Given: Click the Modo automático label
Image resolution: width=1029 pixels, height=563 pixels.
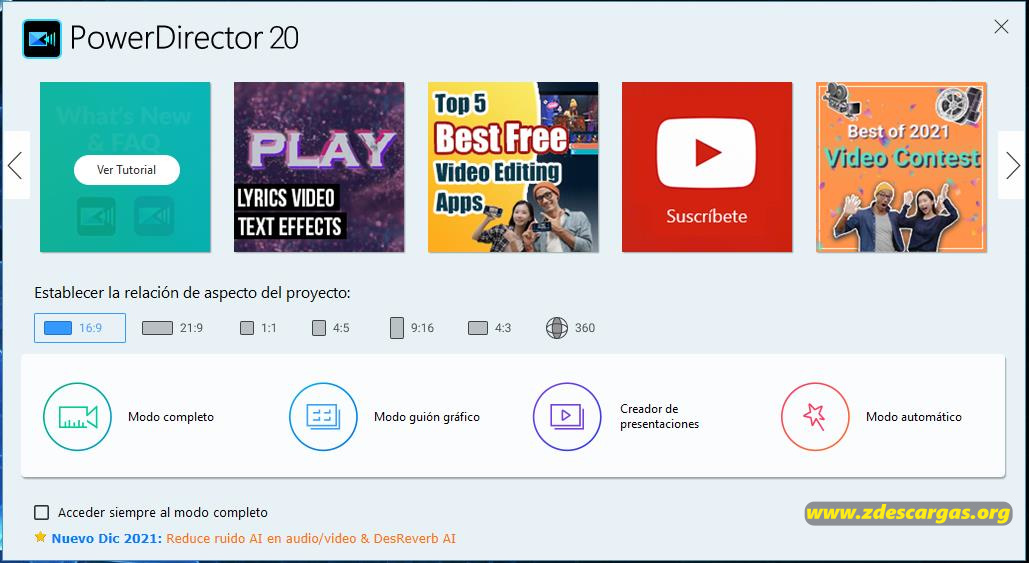Looking at the screenshot, I should tap(914, 417).
